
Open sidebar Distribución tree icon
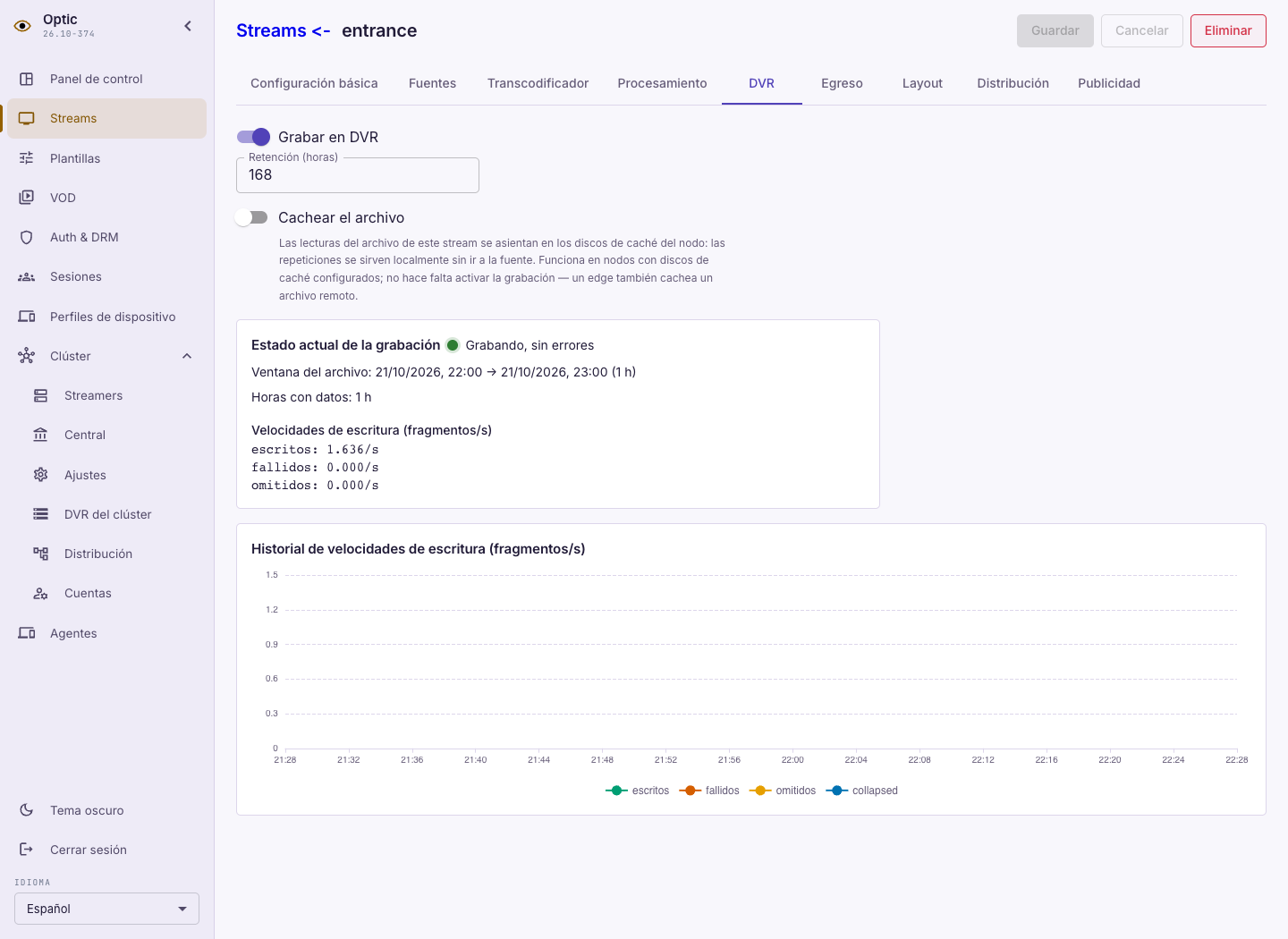click(41, 554)
